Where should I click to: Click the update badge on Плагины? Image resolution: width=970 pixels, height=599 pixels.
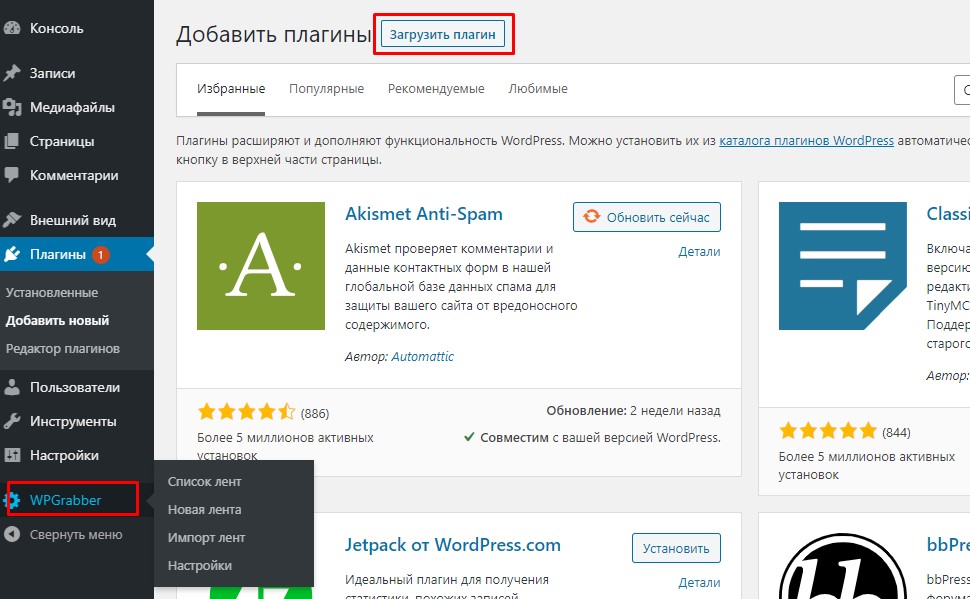coord(101,254)
